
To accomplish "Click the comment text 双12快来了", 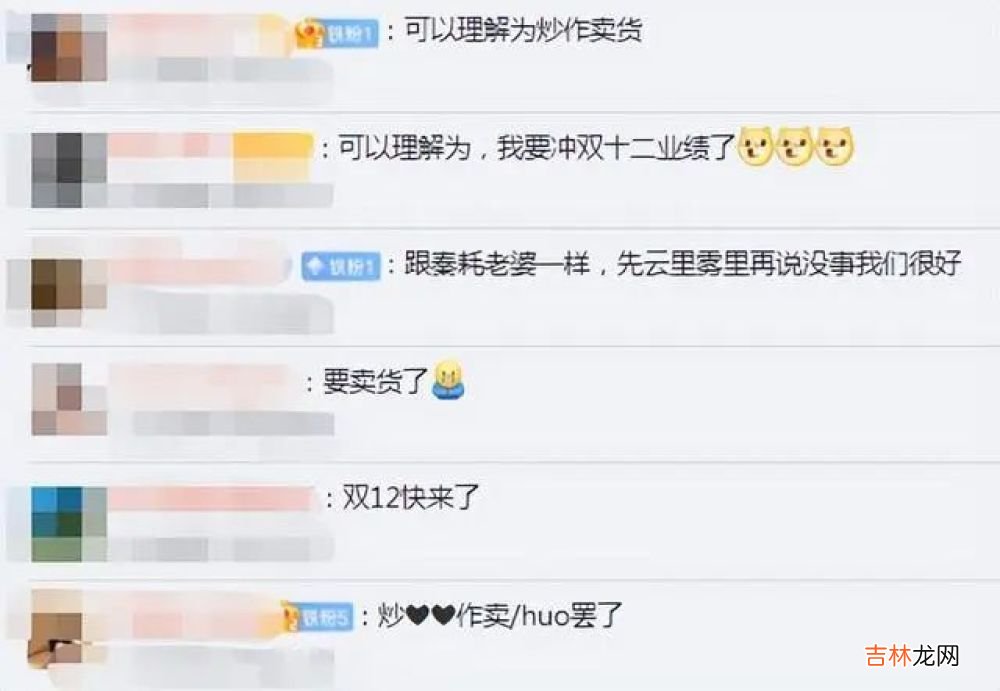I will (411, 498).
